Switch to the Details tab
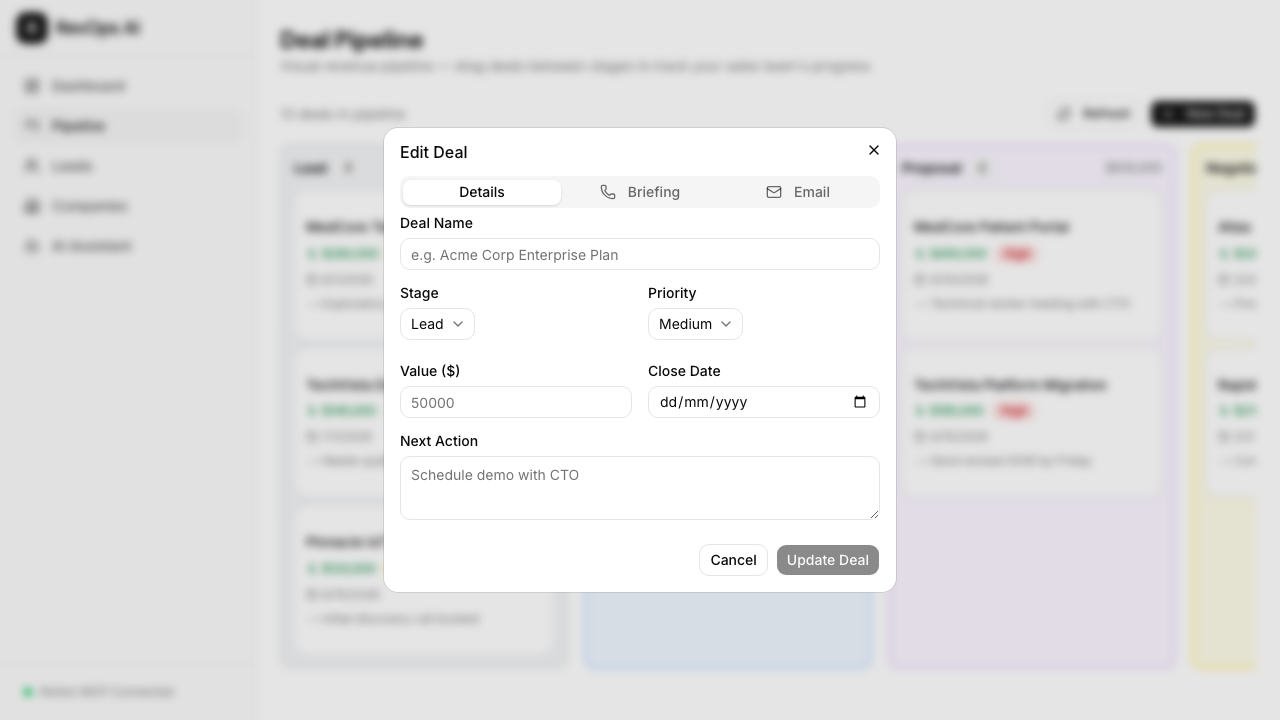The image size is (1280, 720). point(482,192)
